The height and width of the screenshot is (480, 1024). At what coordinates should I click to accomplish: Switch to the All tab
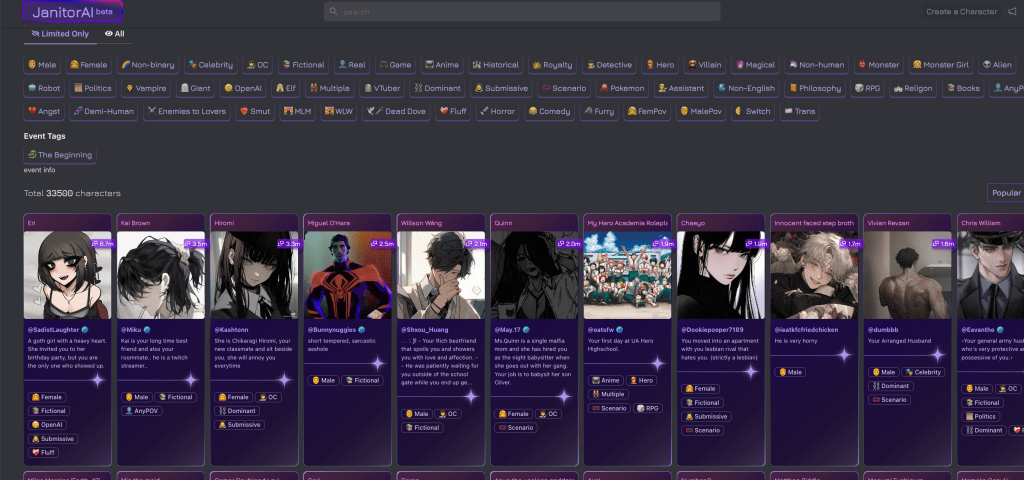[x=115, y=34]
